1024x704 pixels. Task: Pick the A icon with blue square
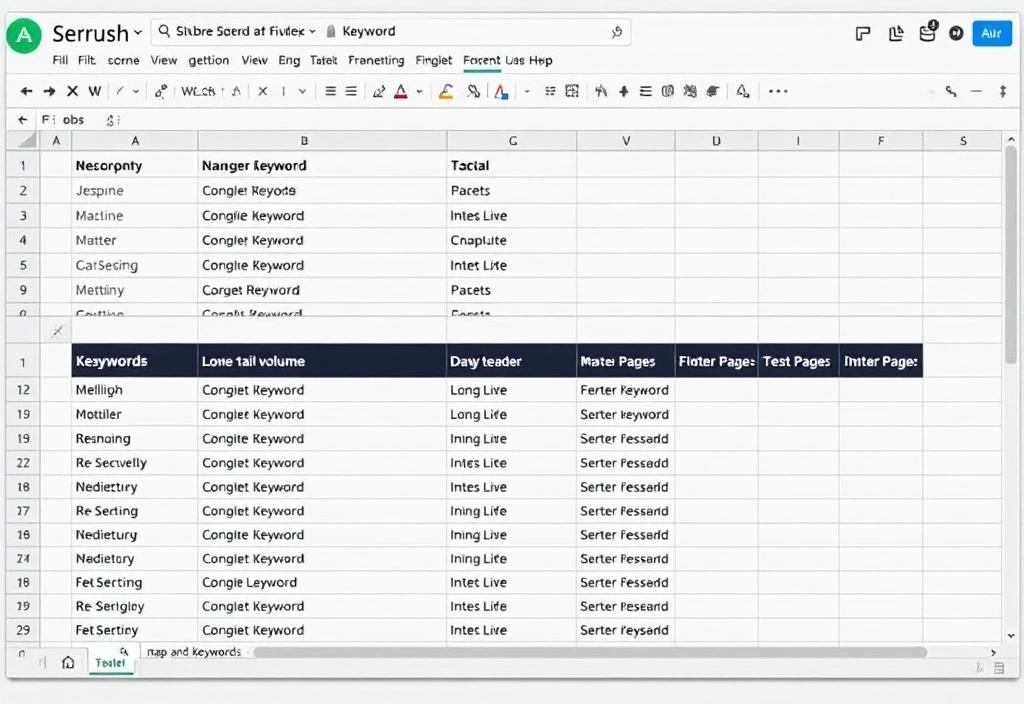point(501,91)
